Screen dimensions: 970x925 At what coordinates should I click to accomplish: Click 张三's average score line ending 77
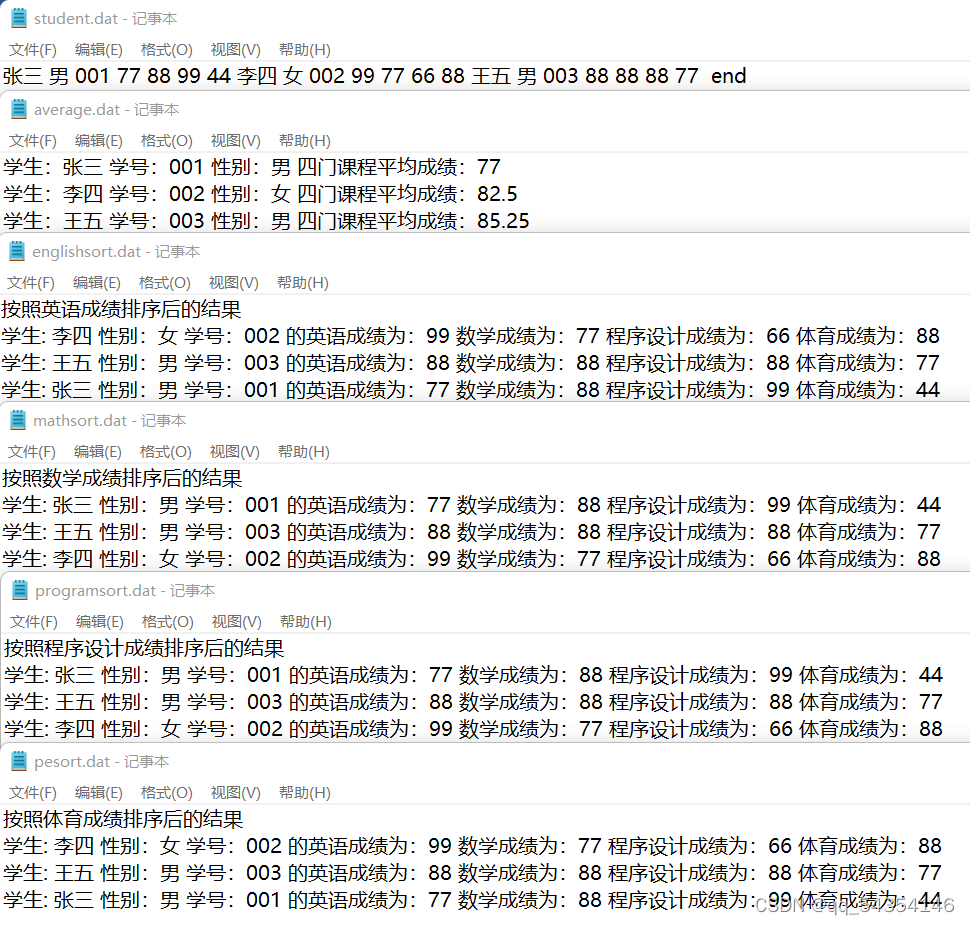pos(252,167)
